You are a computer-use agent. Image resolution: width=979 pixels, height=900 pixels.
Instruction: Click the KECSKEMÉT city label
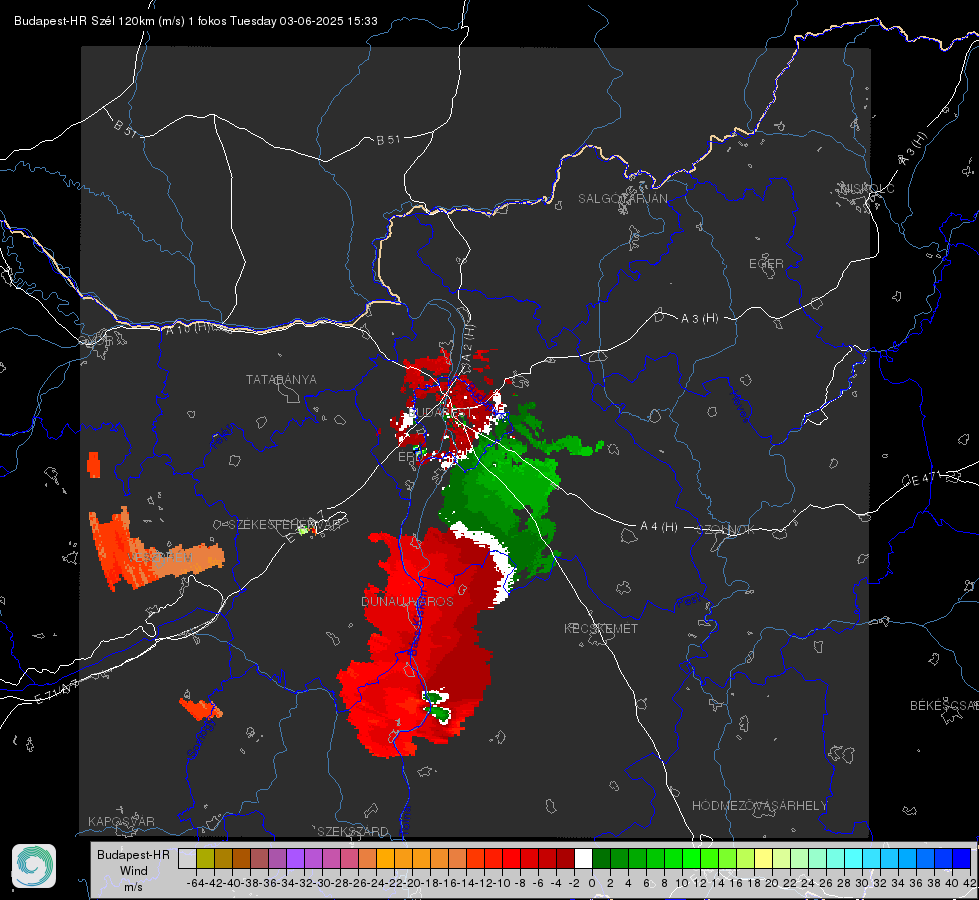point(601,628)
